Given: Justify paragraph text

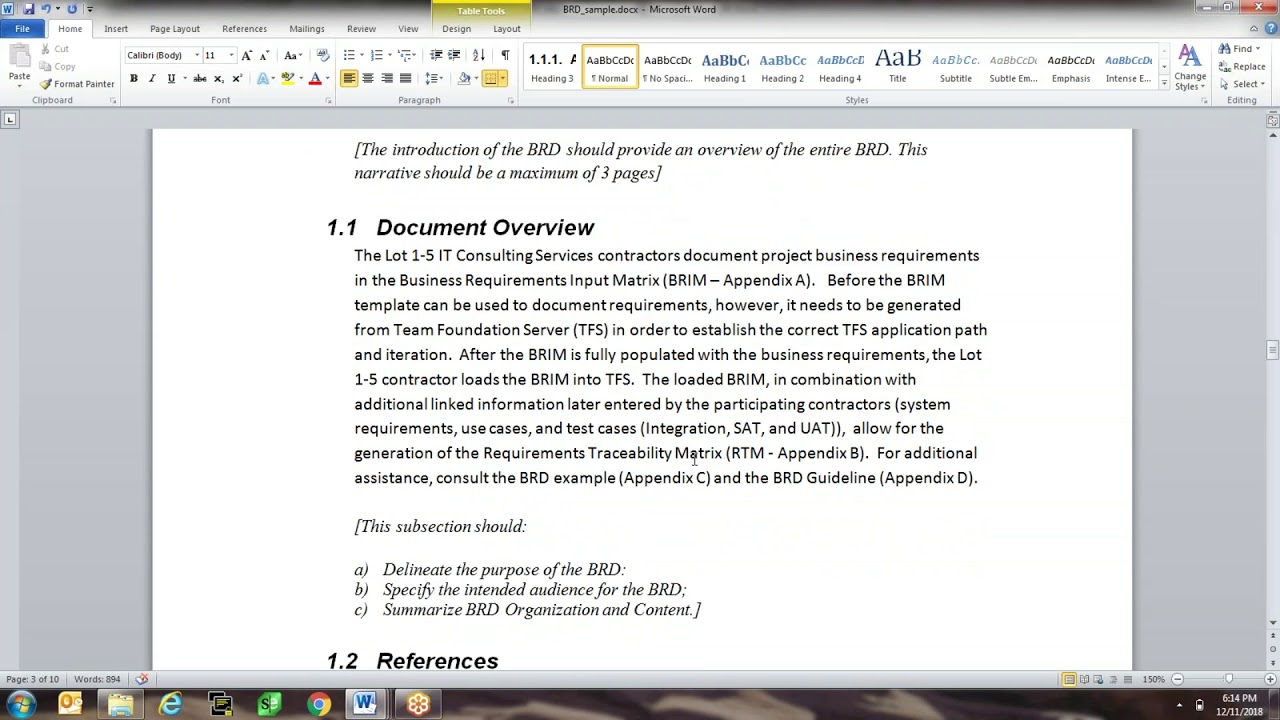Looking at the screenshot, I should click(405, 79).
